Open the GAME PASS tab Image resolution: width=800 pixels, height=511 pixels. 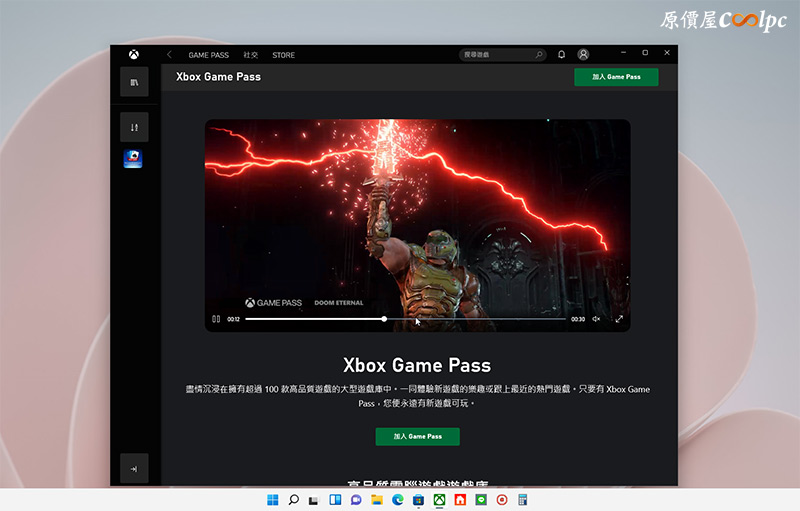[209, 55]
